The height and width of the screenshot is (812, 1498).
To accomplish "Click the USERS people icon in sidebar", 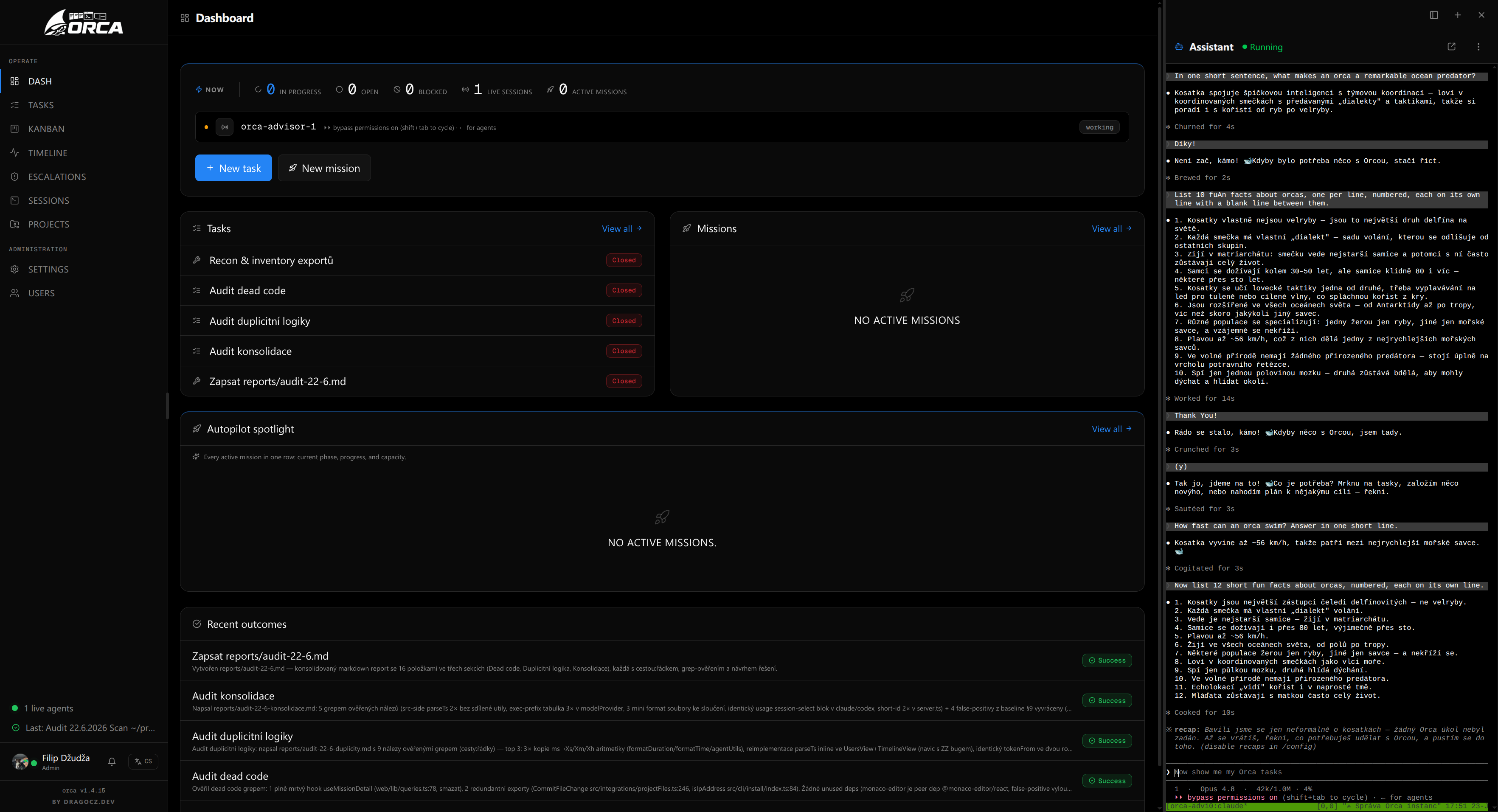I will (x=15, y=293).
